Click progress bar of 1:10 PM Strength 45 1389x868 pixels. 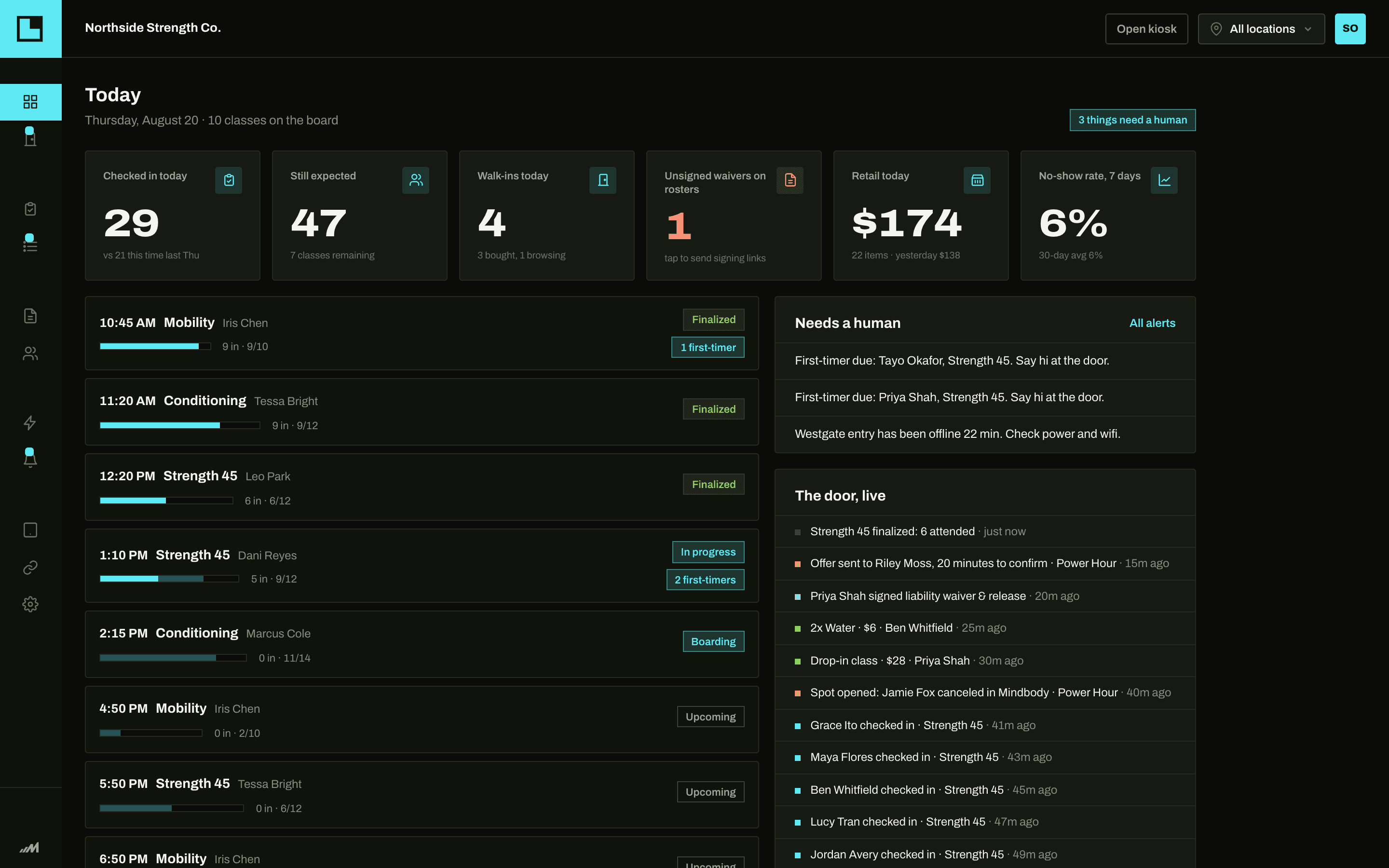pyautogui.click(x=169, y=579)
